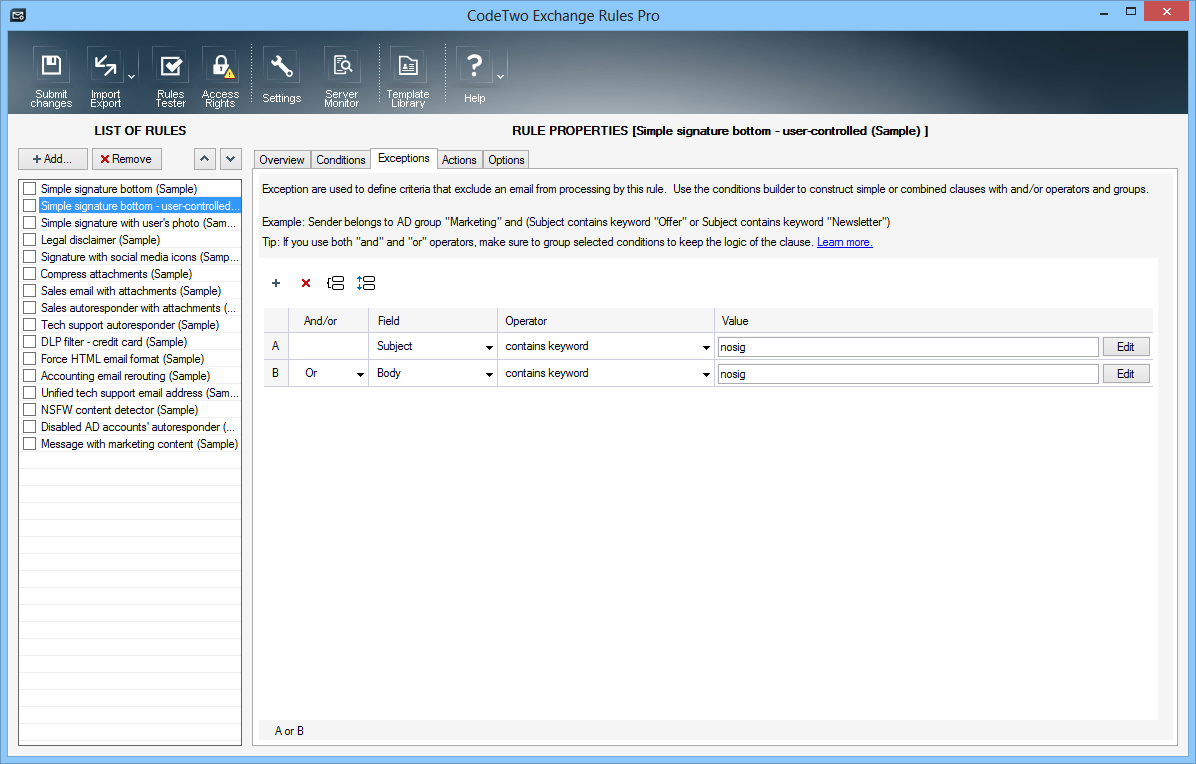Select the Exceptions tab
The width and height of the screenshot is (1196, 764).
point(403,158)
